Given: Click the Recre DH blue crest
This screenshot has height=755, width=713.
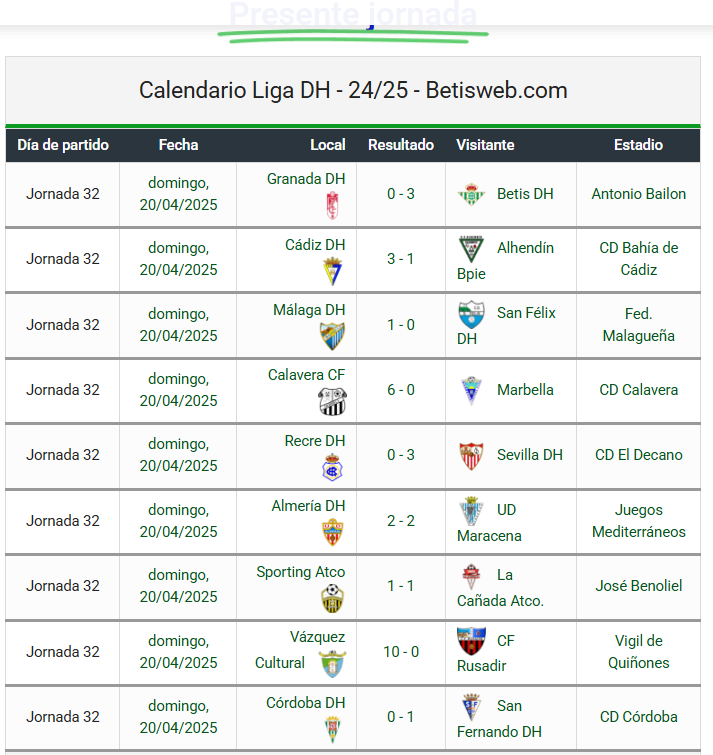Looking at the screenshot, I should 332,468.
